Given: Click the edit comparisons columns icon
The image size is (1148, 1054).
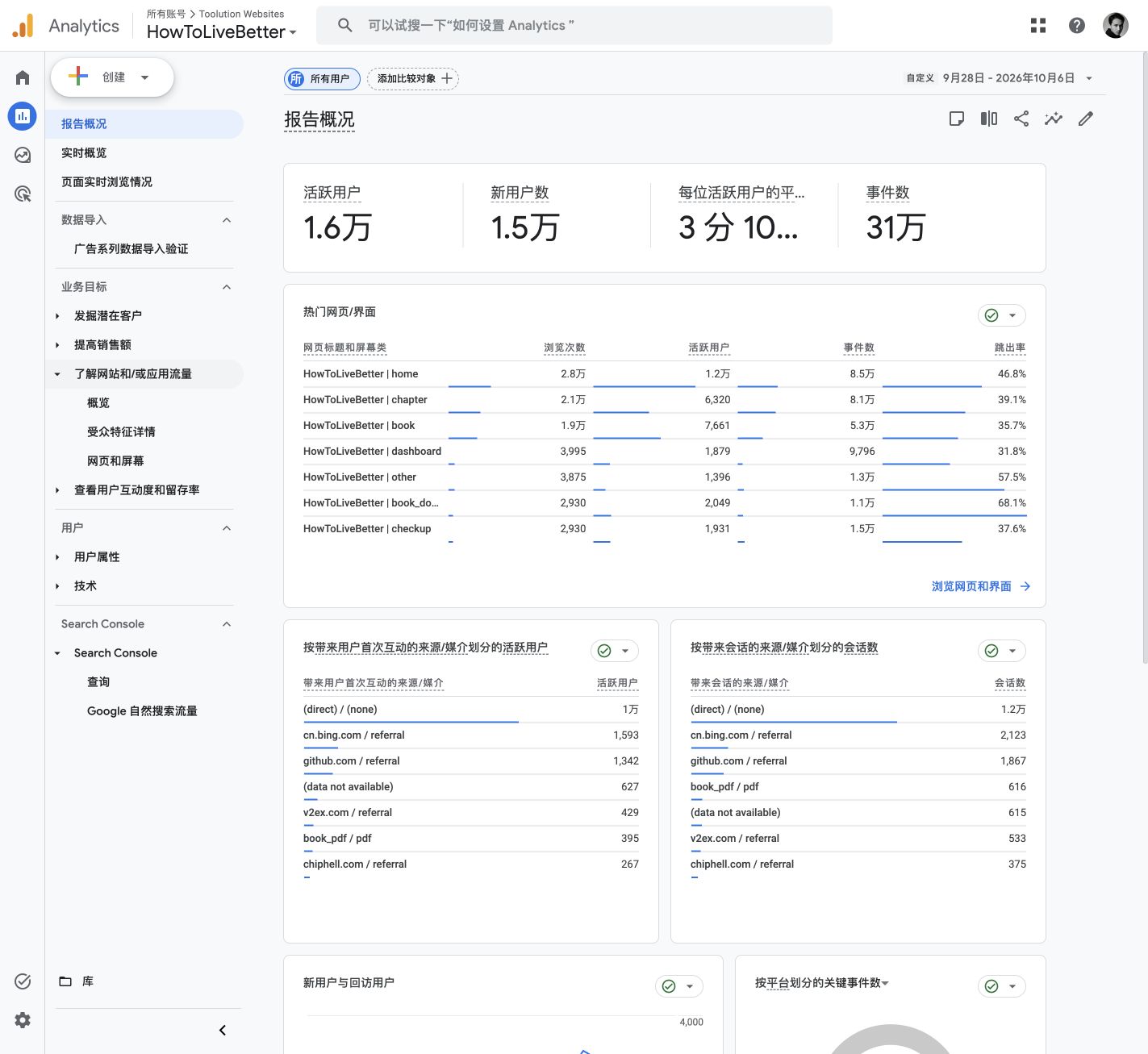Looking at the screenshot, I should tap(989, 119).
